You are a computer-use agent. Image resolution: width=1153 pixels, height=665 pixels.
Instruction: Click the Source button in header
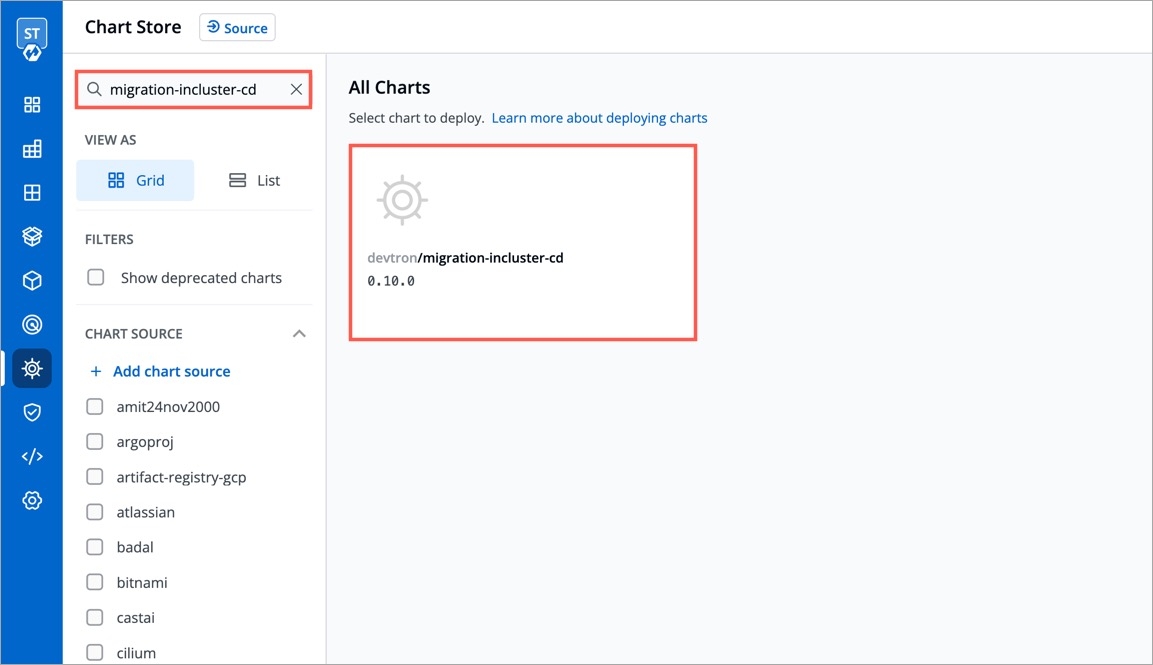237,28
